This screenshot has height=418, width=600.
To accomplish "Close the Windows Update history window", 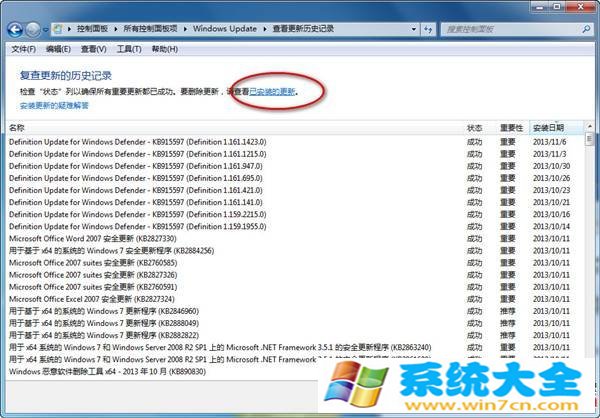I will [x=582, y=6].
